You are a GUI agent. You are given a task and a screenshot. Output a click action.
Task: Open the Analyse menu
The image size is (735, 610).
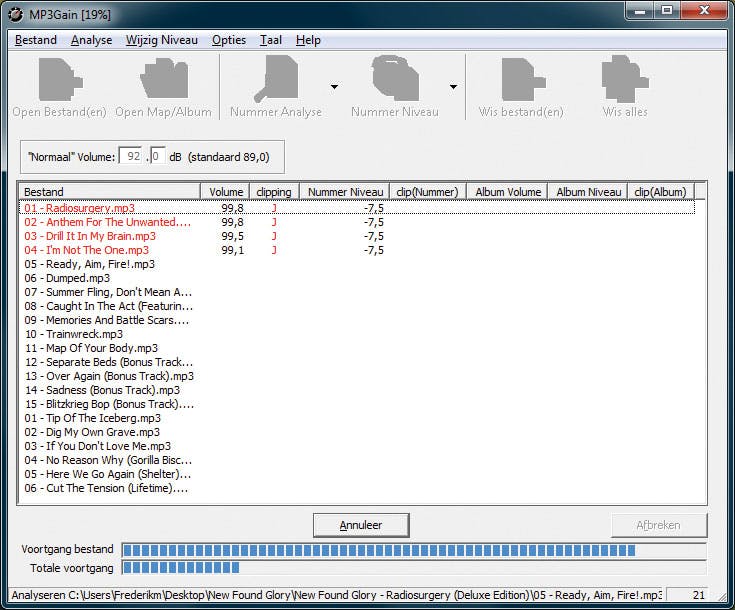[91, 40]
